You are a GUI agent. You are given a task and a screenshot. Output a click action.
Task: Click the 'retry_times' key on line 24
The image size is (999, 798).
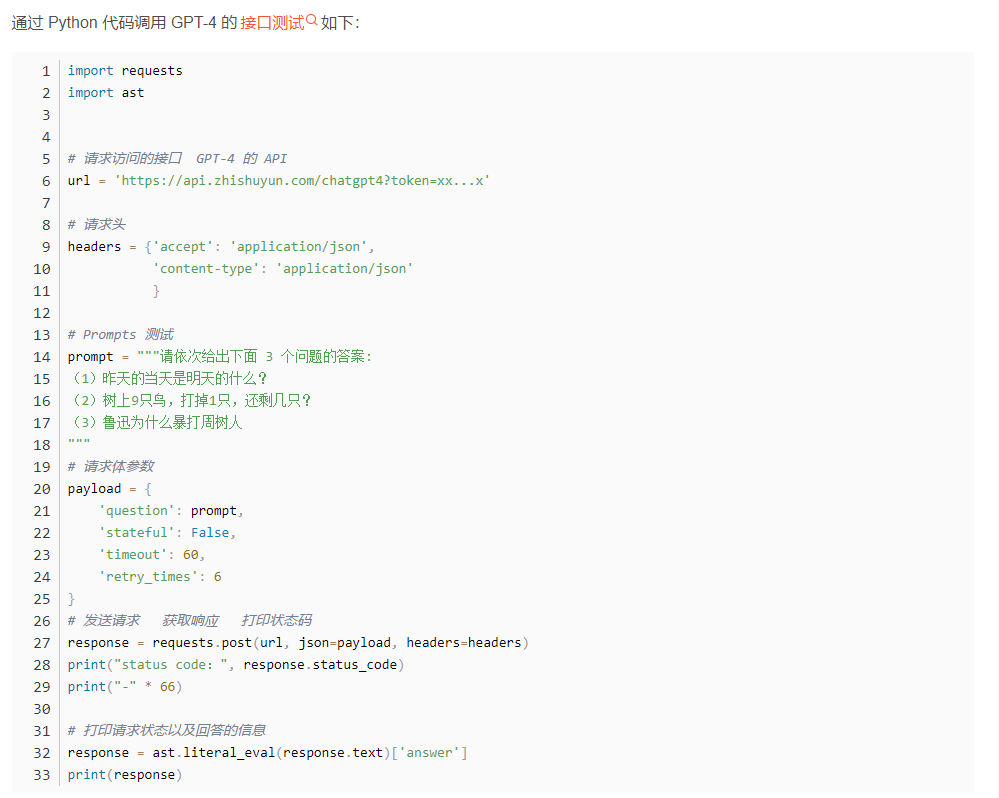[x=148, y=577]
